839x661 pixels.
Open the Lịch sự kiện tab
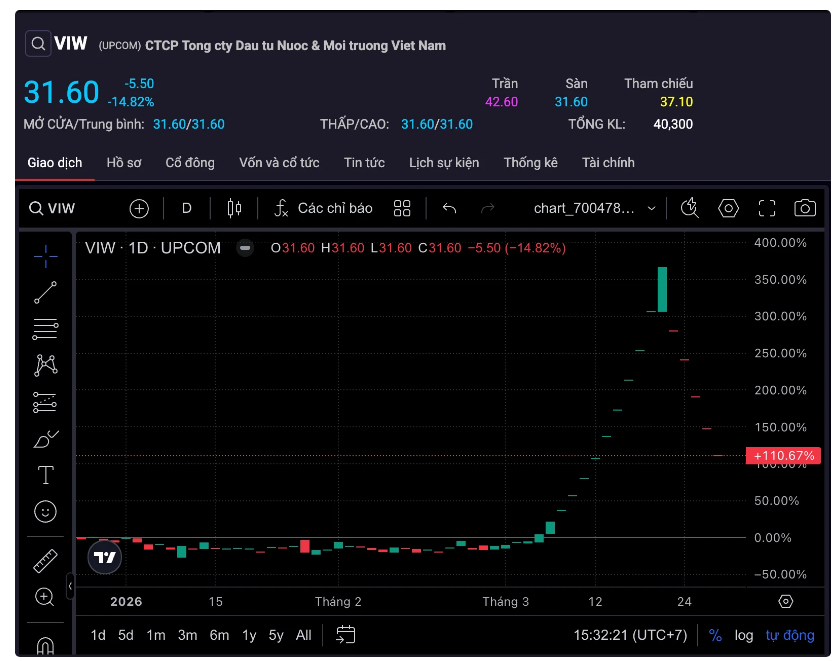coord(444,163)
